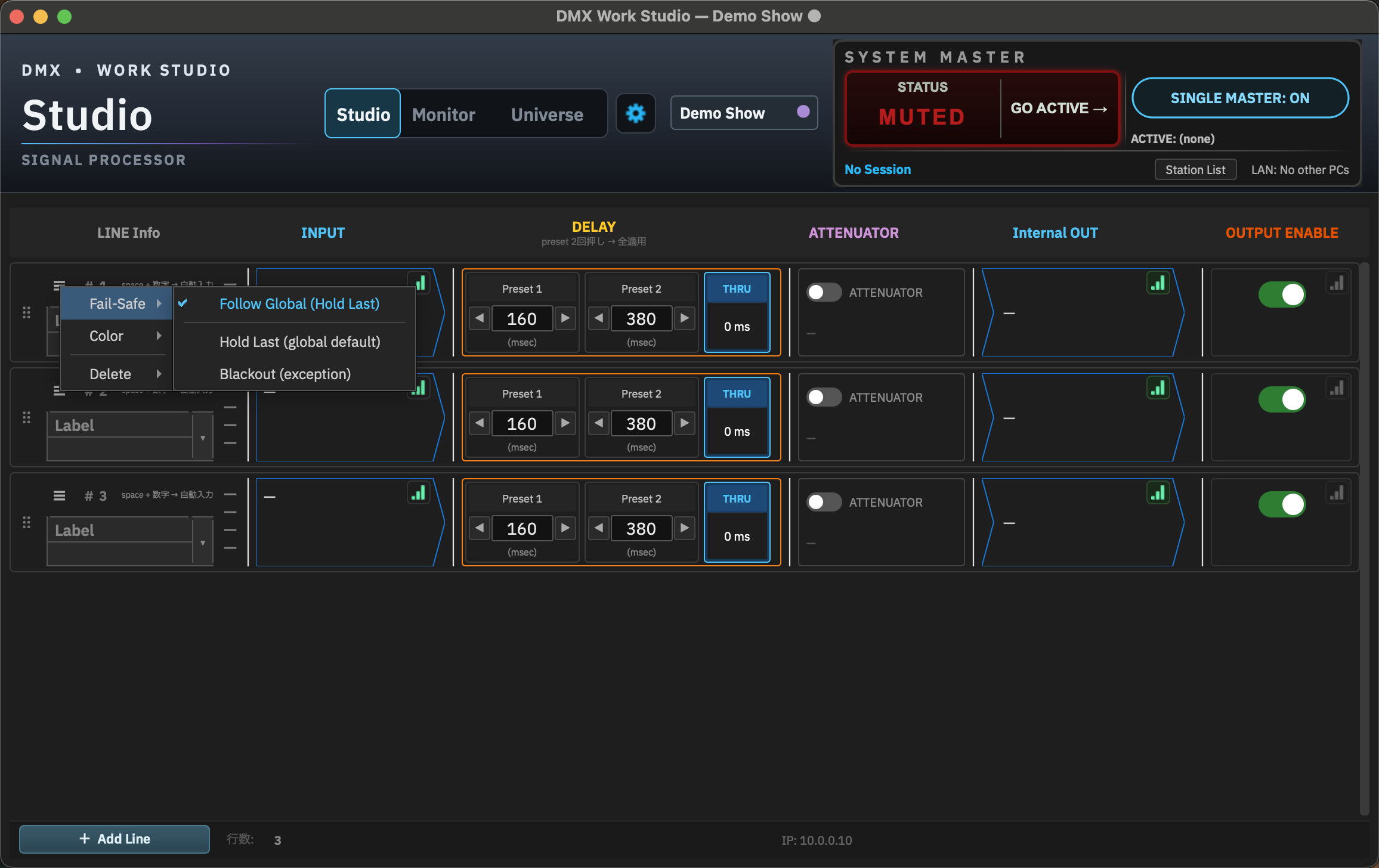Screen dimensions: 1379x868
Task: Expand the Color submenu
Action: [x=117, y=336]
